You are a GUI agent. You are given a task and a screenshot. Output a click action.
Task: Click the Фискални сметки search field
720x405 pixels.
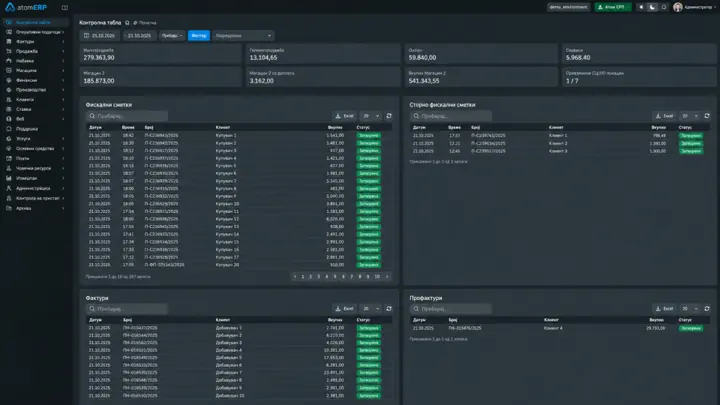(127, 116)
